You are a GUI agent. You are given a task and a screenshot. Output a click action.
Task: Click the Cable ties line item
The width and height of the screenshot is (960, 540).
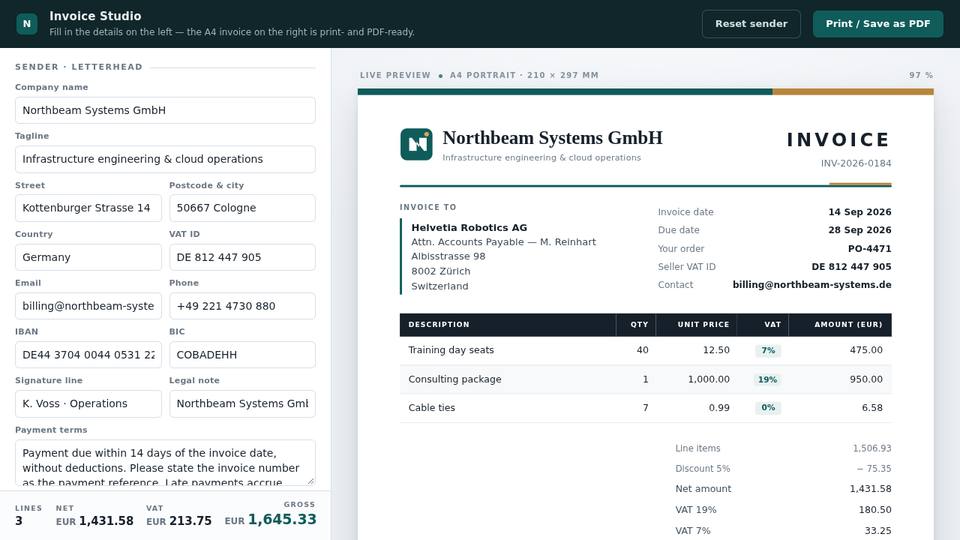tap(432, 408)
